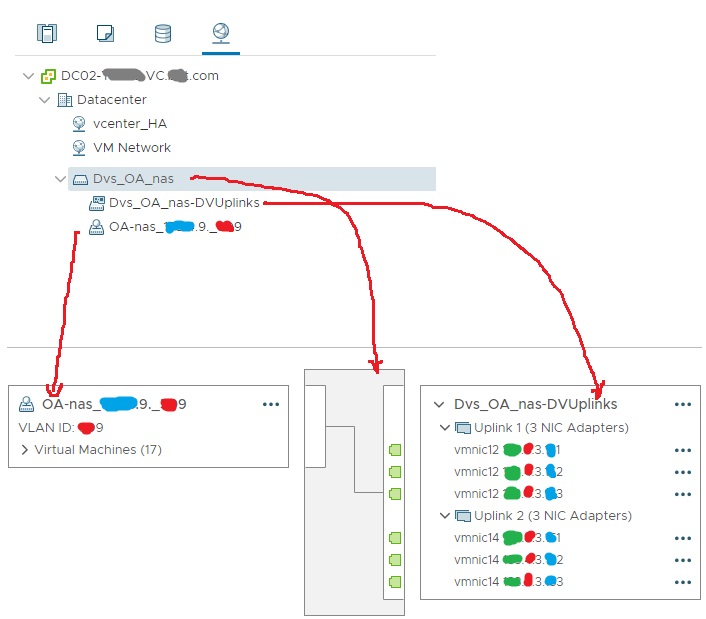Click the Dvs_OA_nas distributed switch icon
Viewport: 706px width, 619px height.
pyautogui.click(x=80, y=179)
